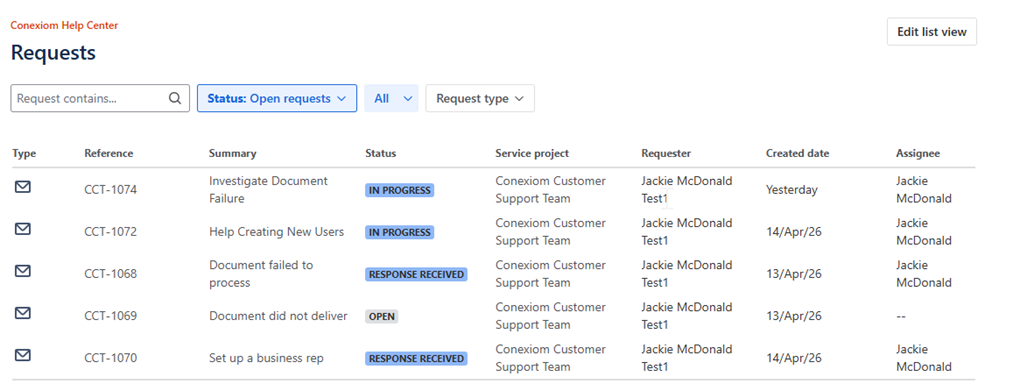Click created date 14/Apr/26 for CCT-1072
The image size is (1013, 391).
pyautogui.click(x=793, y=232)
